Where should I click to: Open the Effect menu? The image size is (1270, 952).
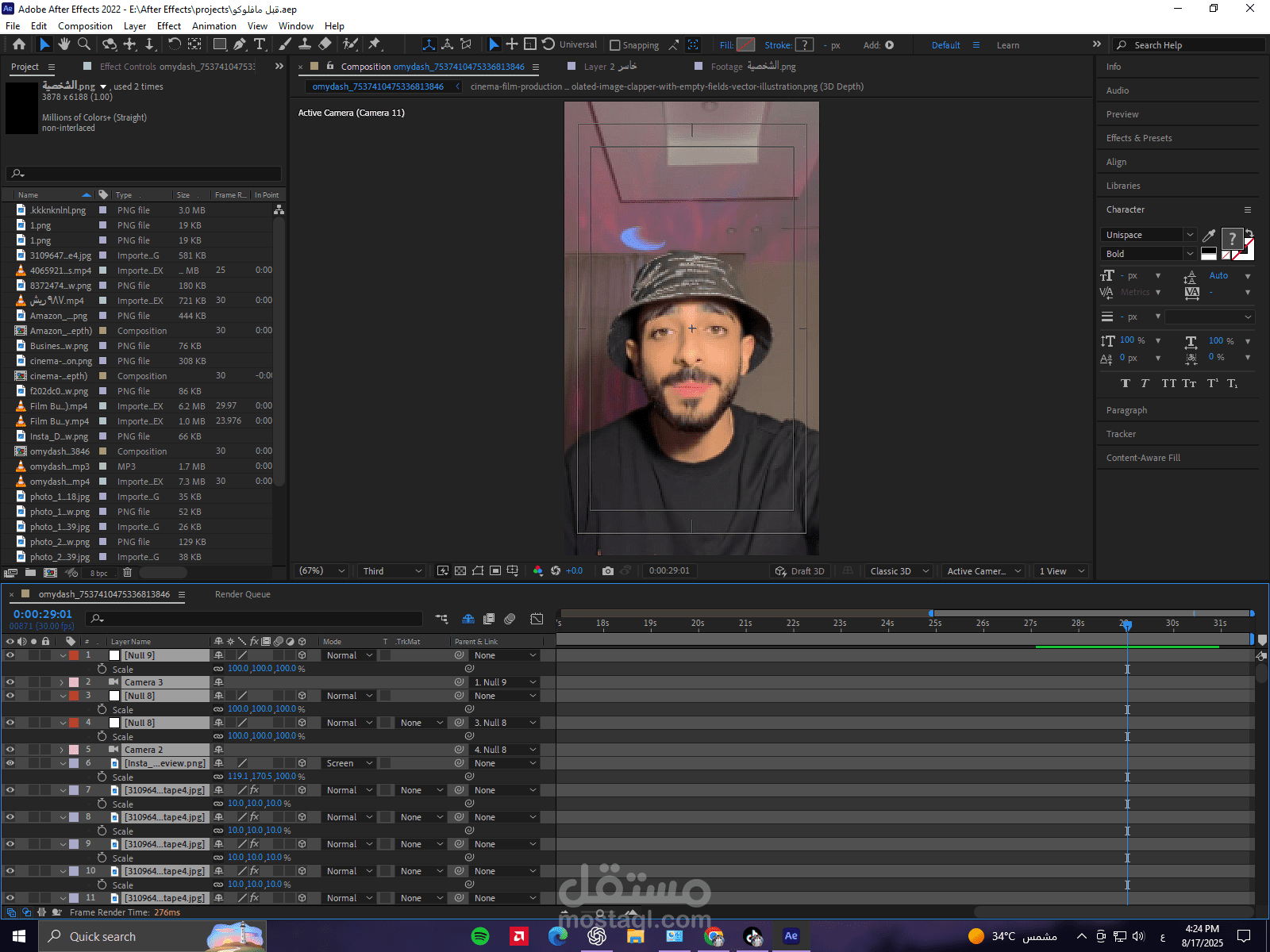pyautogui.click(x=169, y=26)
